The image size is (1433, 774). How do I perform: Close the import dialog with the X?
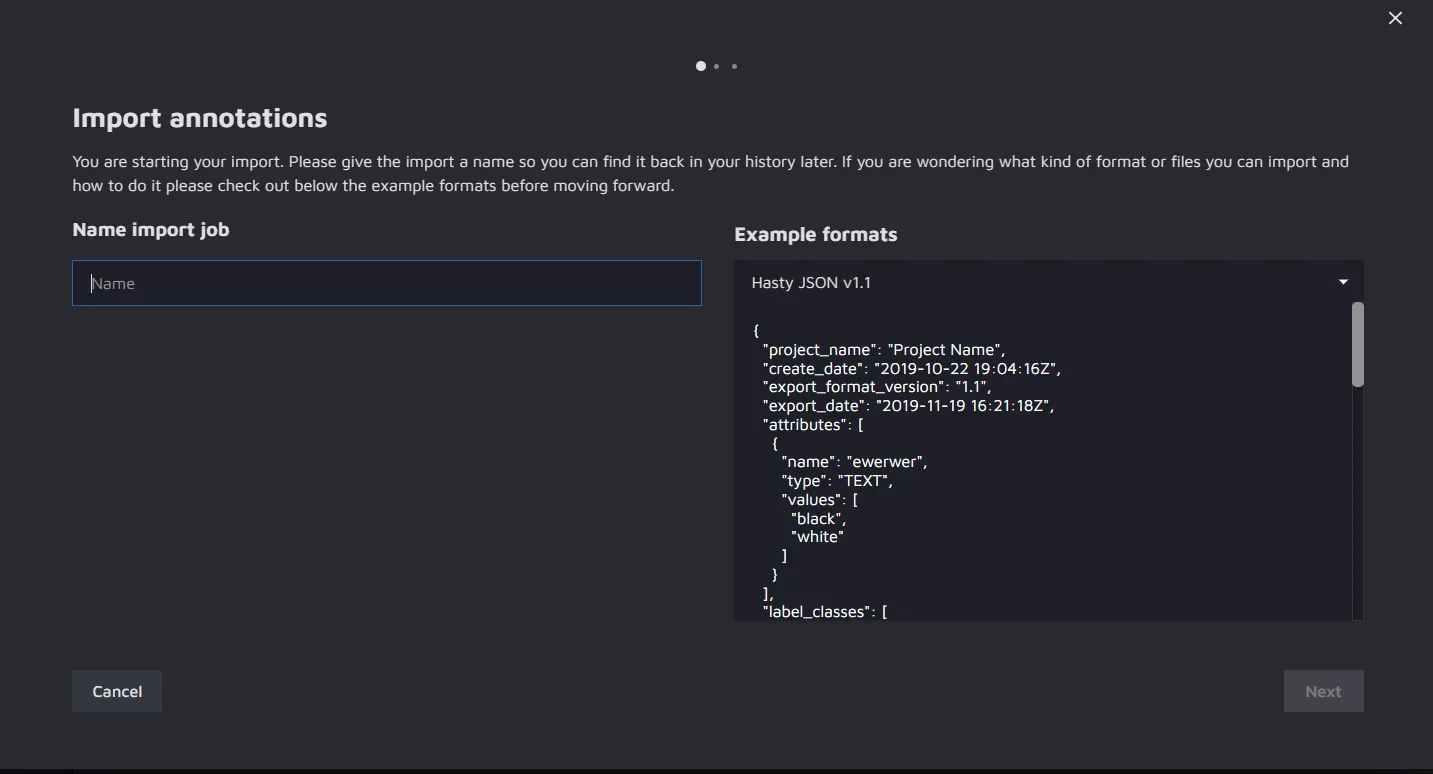1395,18
